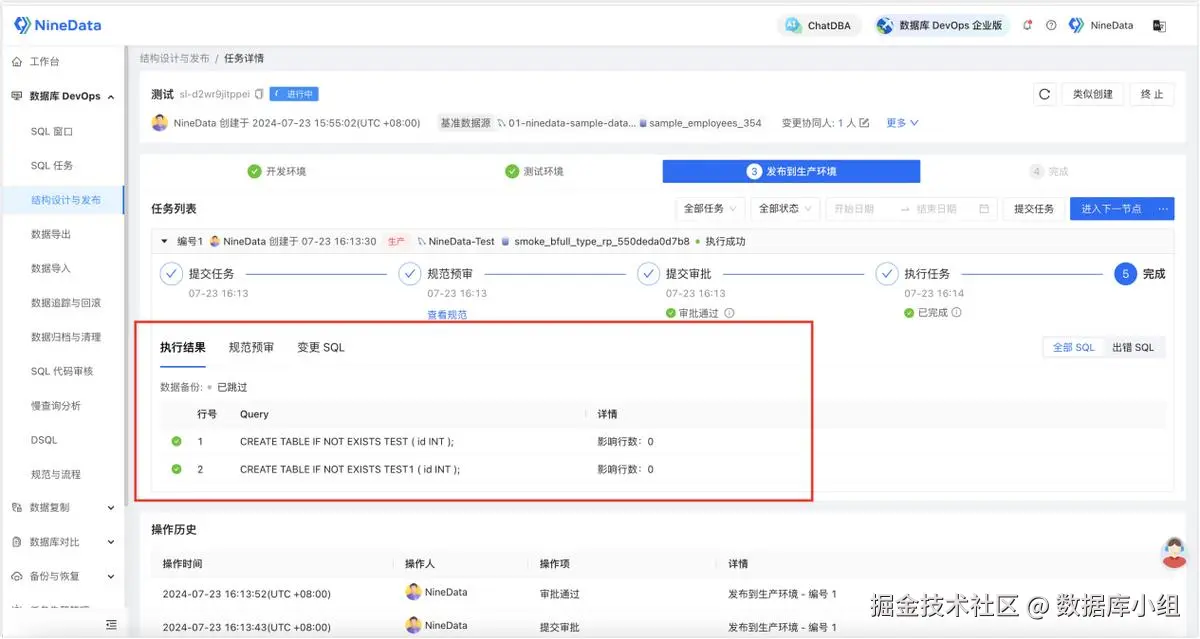
Task: Select the 开发环境 stage
Action: click(x=277, y=171)
